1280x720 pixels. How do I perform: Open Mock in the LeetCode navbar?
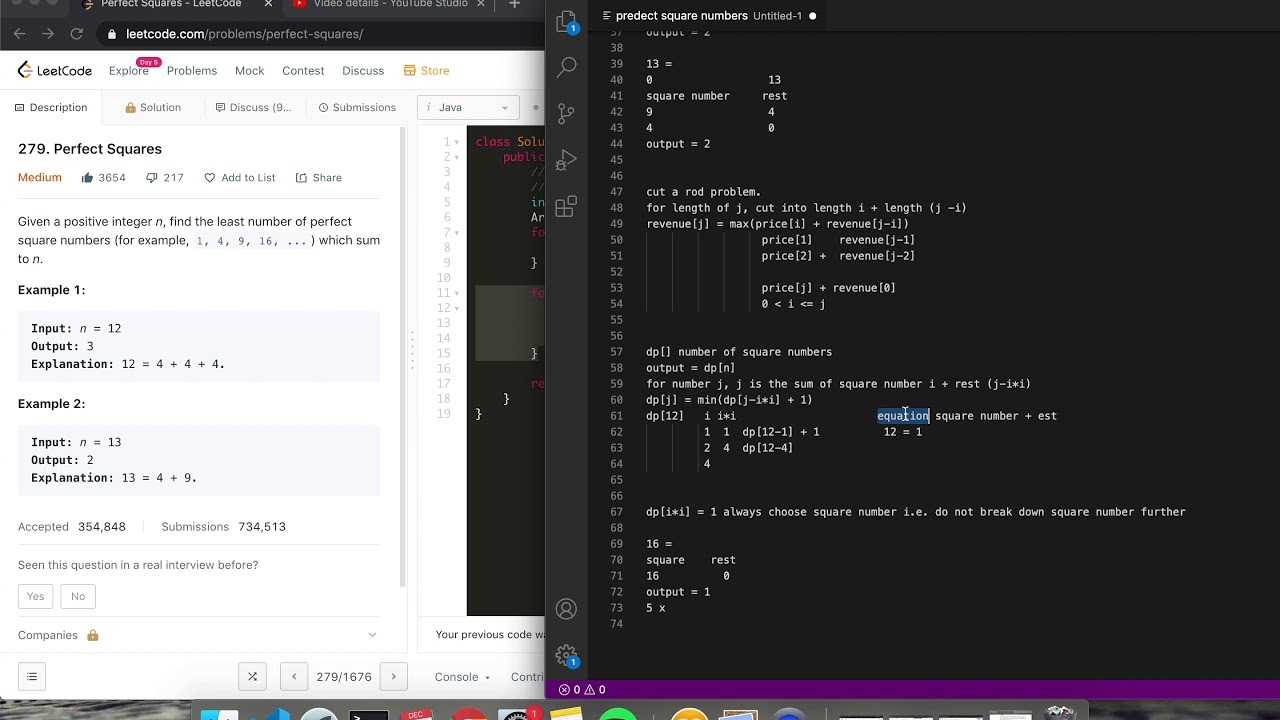coord(250,71)
